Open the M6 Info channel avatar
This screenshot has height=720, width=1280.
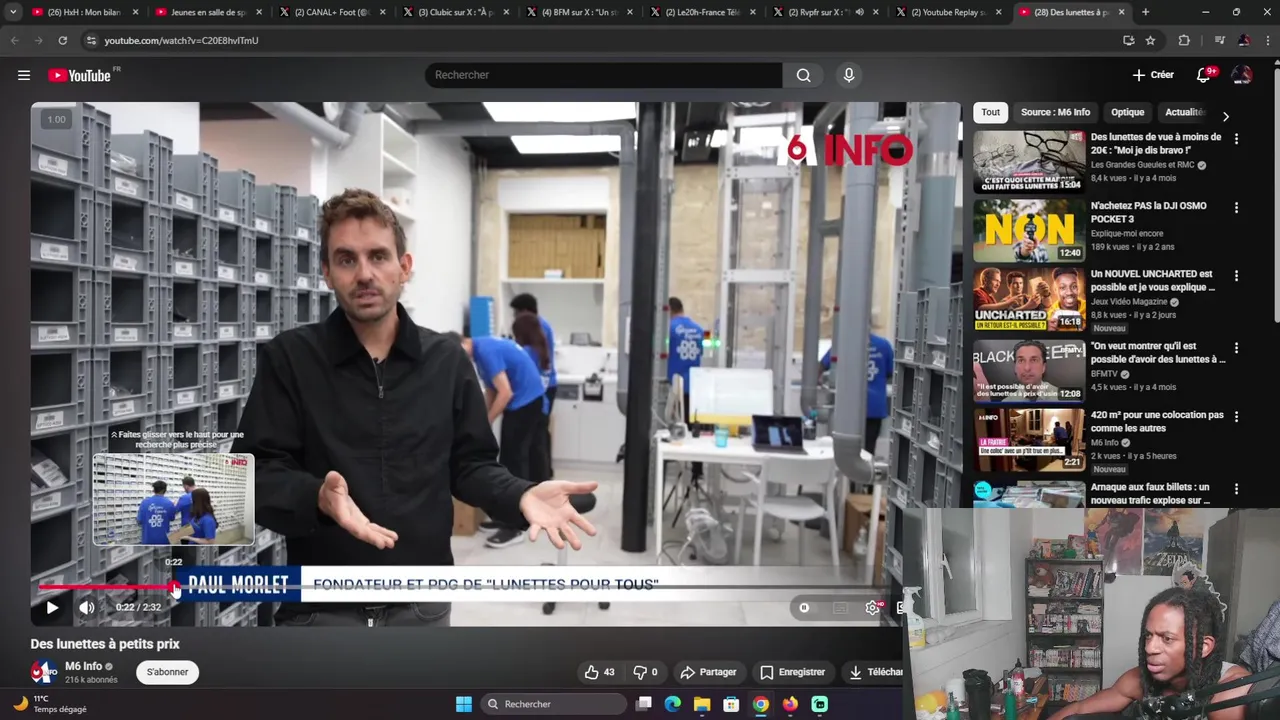tap(44, 672)
